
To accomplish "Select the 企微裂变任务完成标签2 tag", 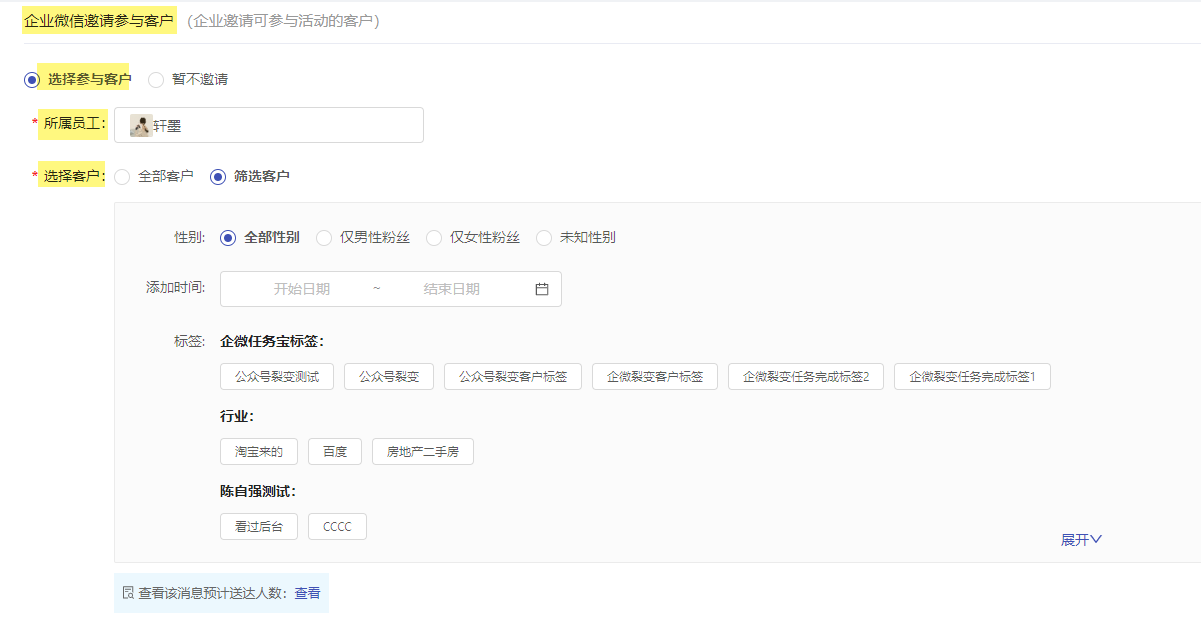I will coord(806,377).
